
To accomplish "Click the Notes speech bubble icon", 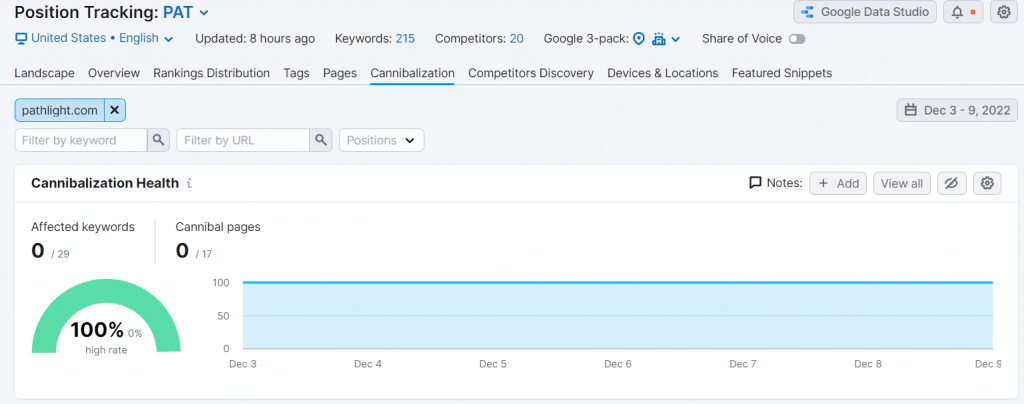I will coord(755,183).
